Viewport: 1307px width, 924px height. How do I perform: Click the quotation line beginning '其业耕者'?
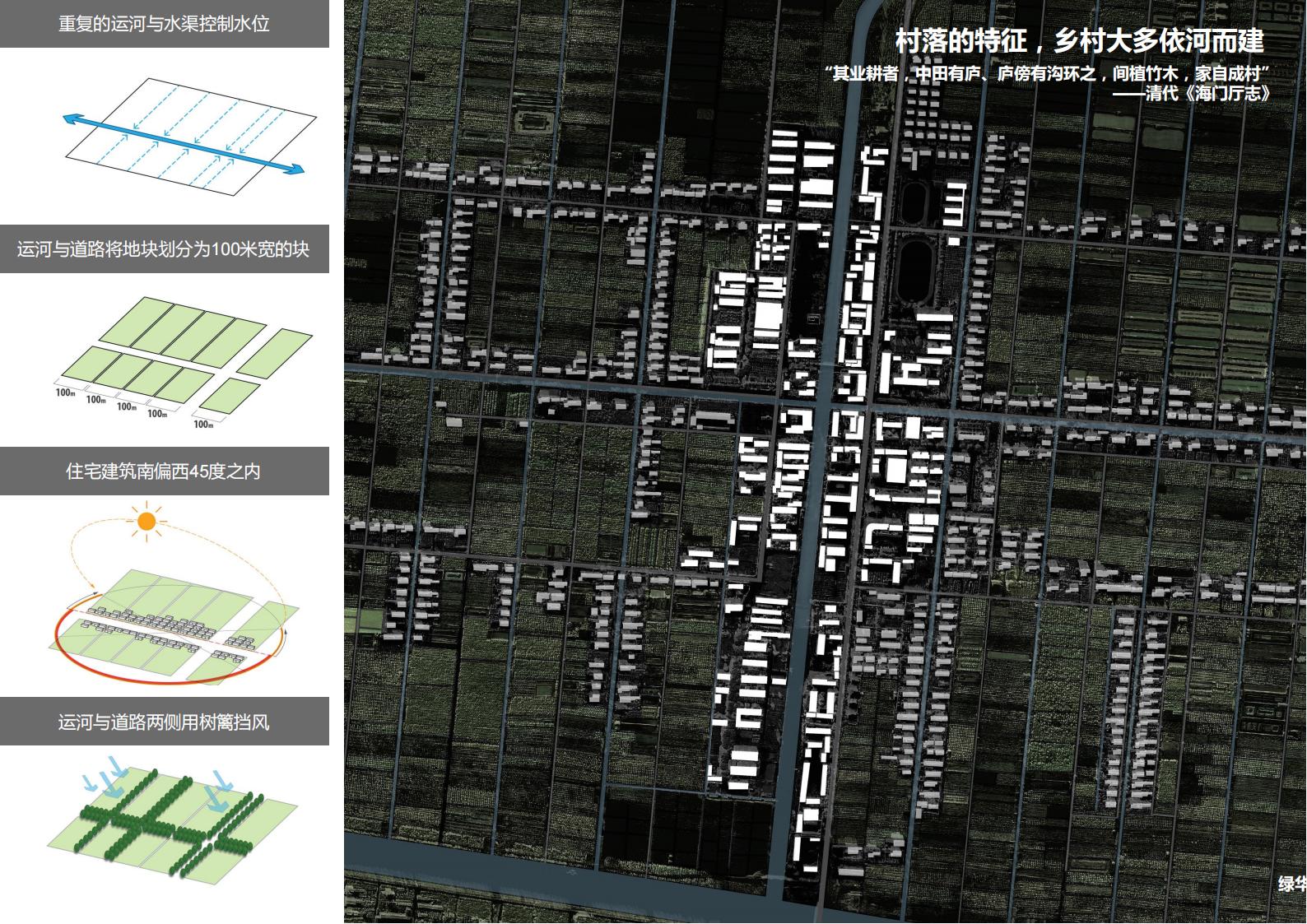point(1048,73)
